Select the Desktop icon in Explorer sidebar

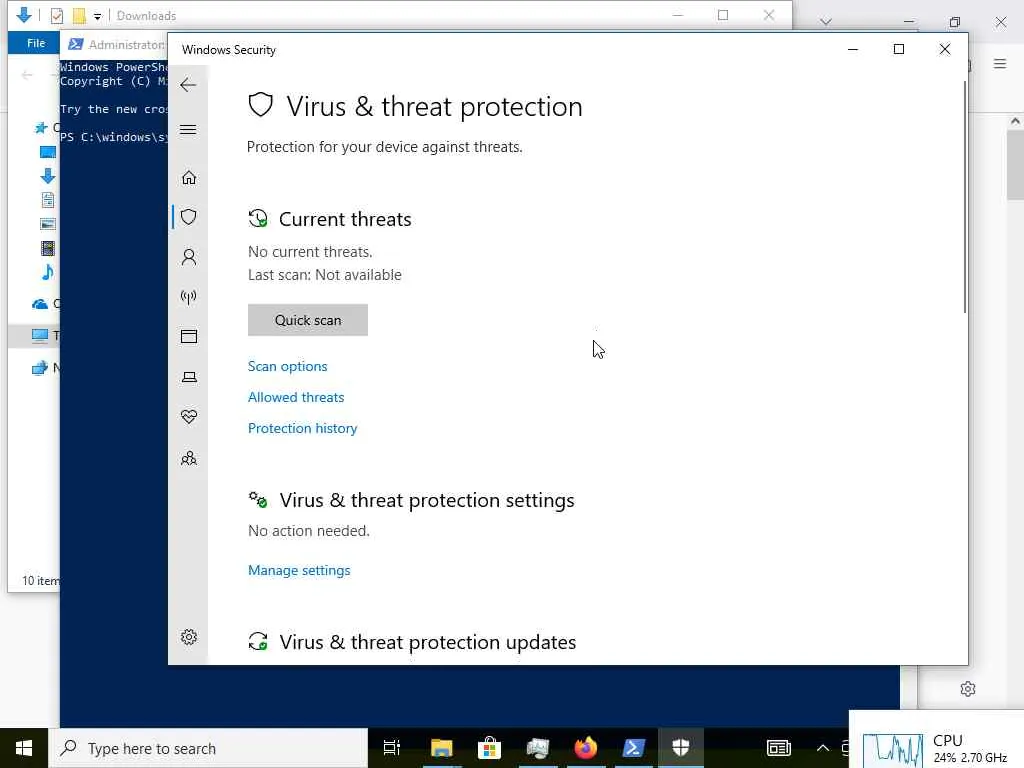[48, 152]
